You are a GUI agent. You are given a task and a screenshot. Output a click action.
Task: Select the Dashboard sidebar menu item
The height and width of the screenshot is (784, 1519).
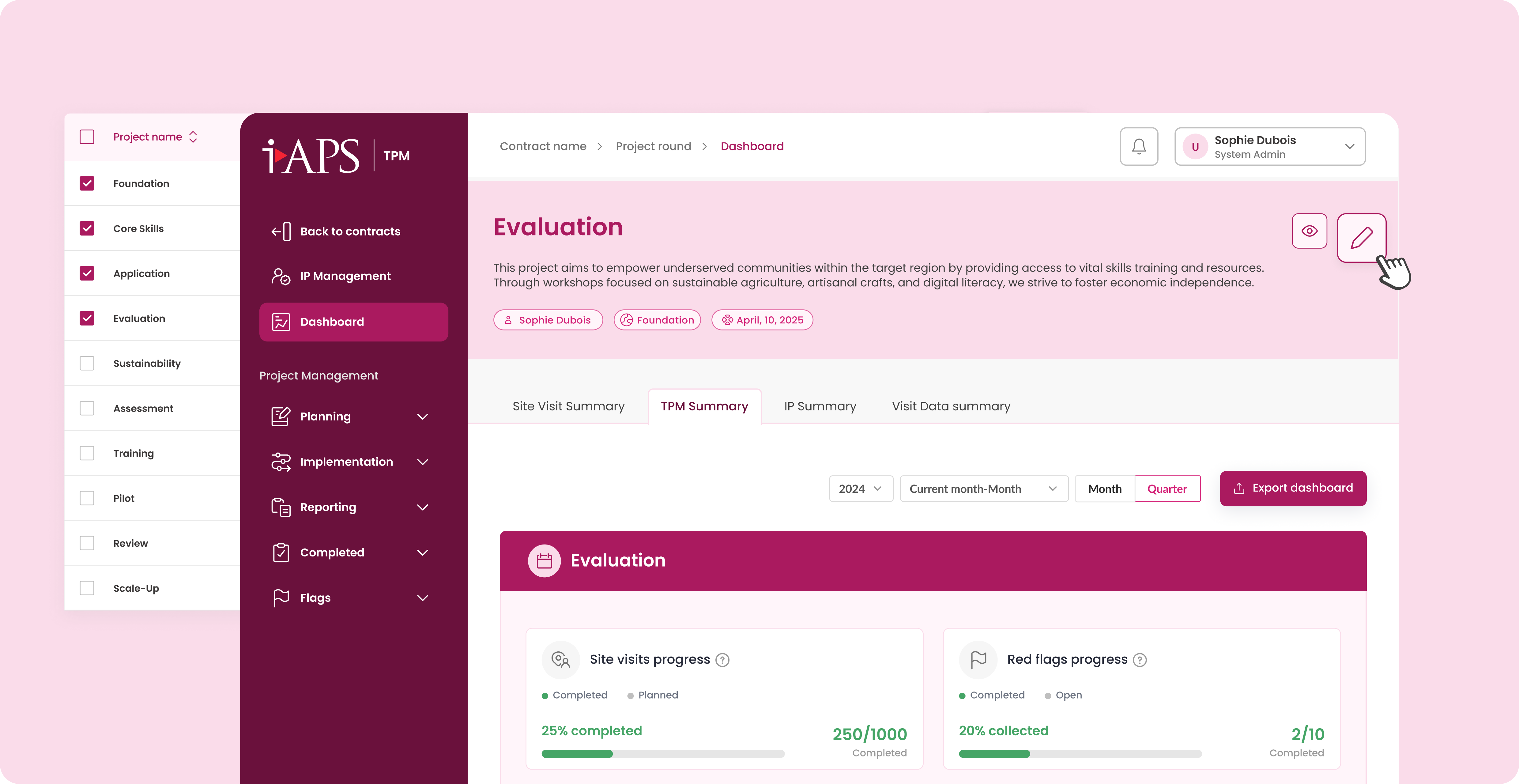(353, 322)
